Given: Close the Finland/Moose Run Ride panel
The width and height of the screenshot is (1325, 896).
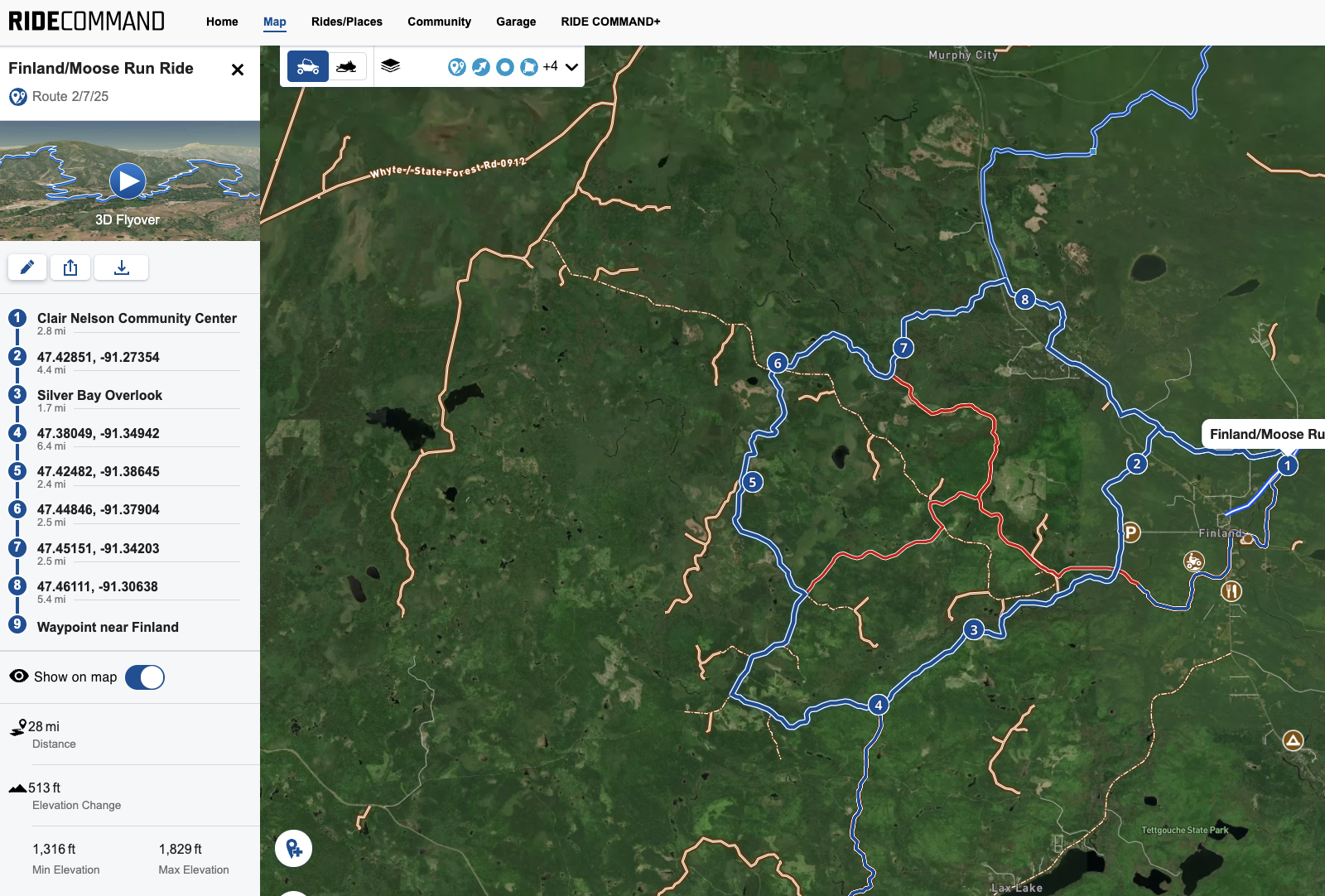Looking at the screenshot, I should 238,70.
